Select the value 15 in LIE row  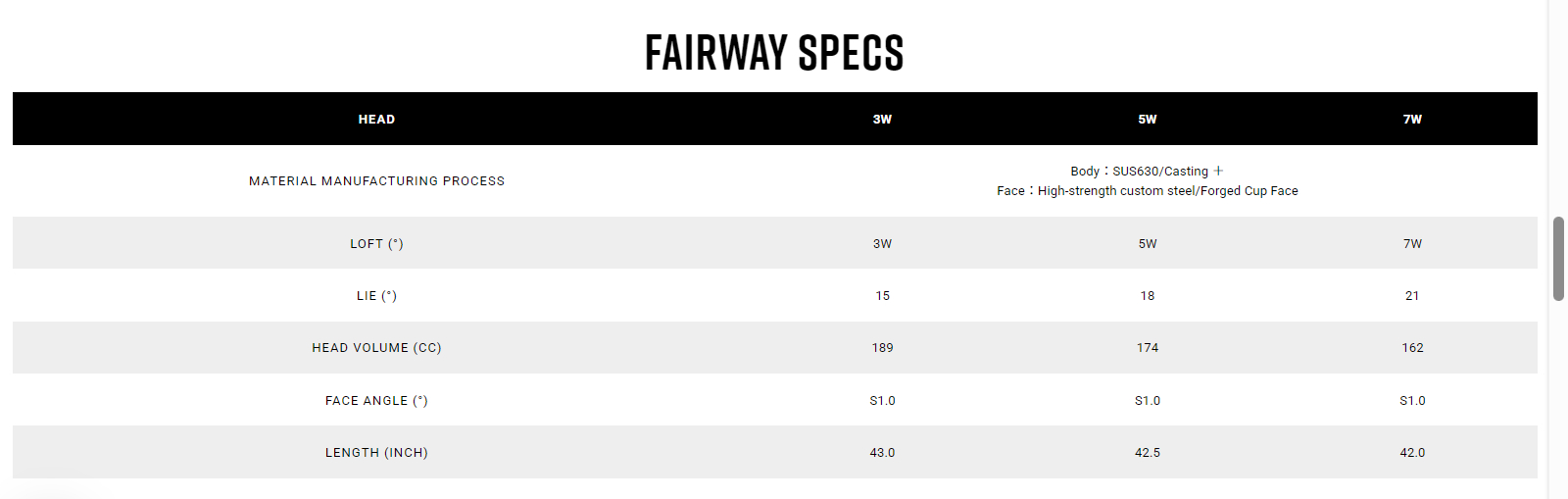[882, 296]
